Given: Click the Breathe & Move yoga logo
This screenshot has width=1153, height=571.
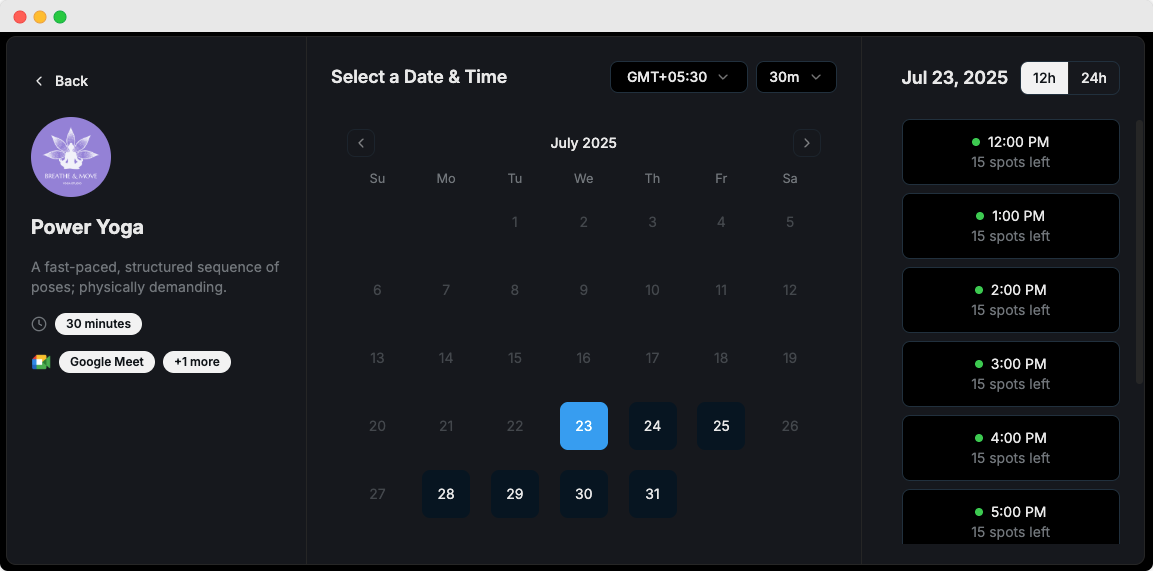Looking at the screenshot, I should tap(71, 157).
